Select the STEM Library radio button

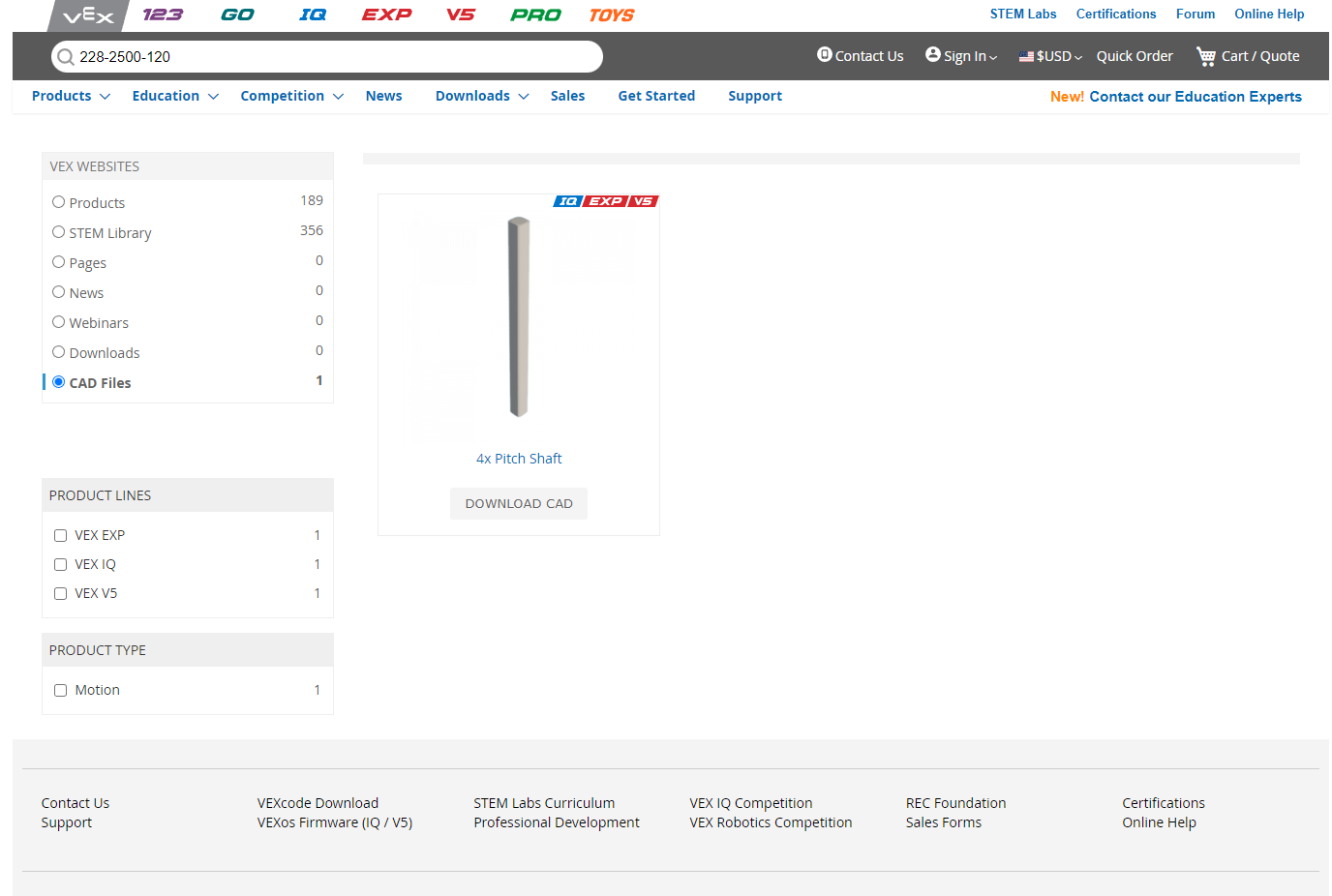(59, 232)
